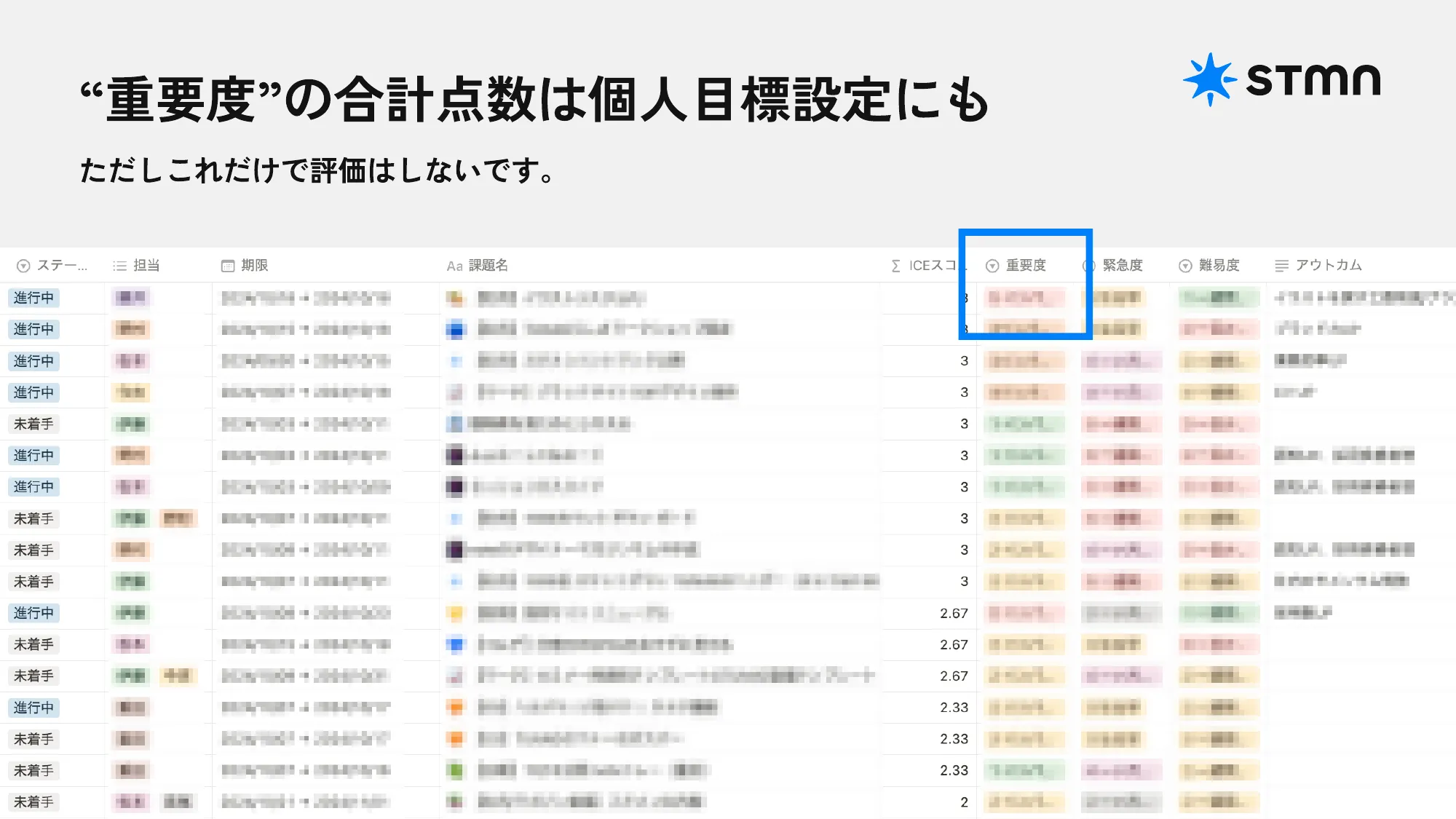Click the calendar icon on 期限 column header
The width and height of the screenshot is (1456, 819).
click(x=228, y=265)
